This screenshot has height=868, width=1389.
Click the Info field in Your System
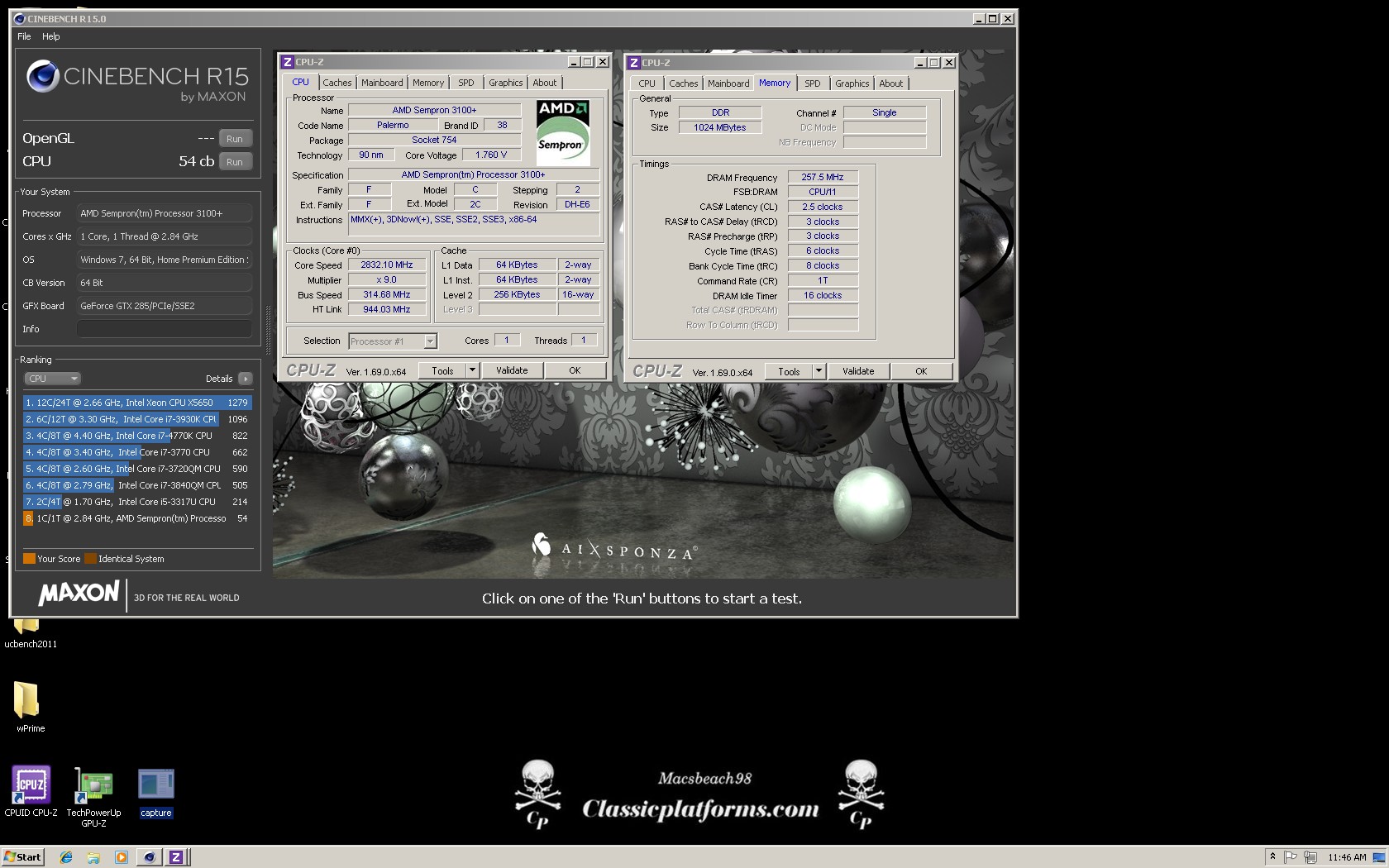tap(165, 329)
